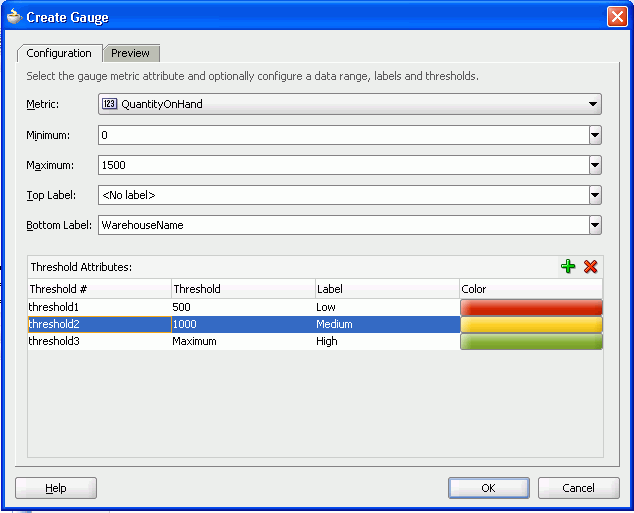Pick the red color swatch for threshold1
The width and height of the screenshot is (634, 513).
pyautogui.click(x=531, y=307)
